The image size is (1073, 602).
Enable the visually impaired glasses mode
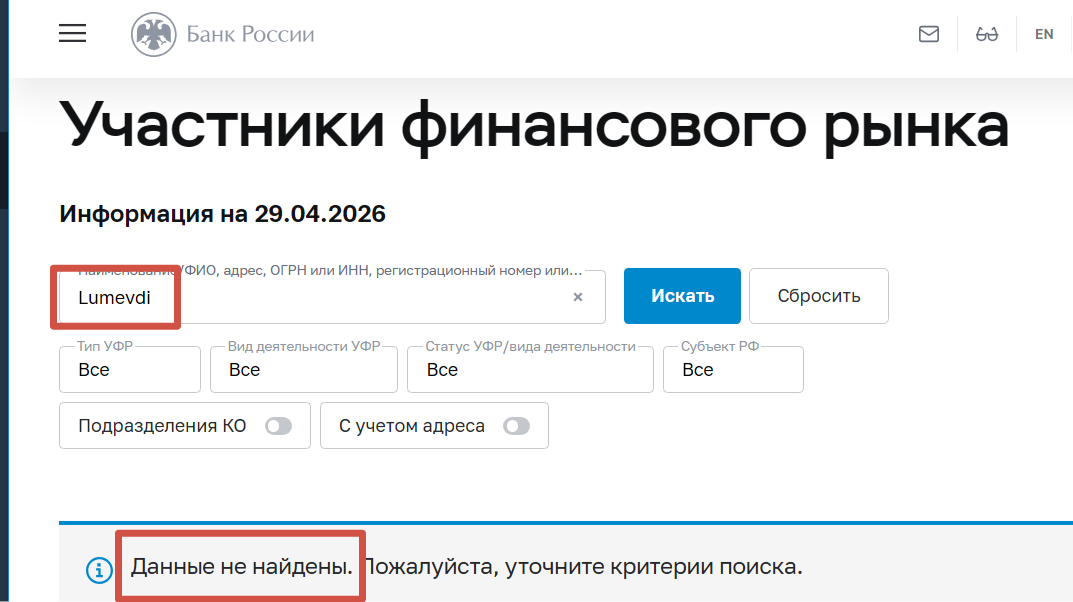coord(987,34)
